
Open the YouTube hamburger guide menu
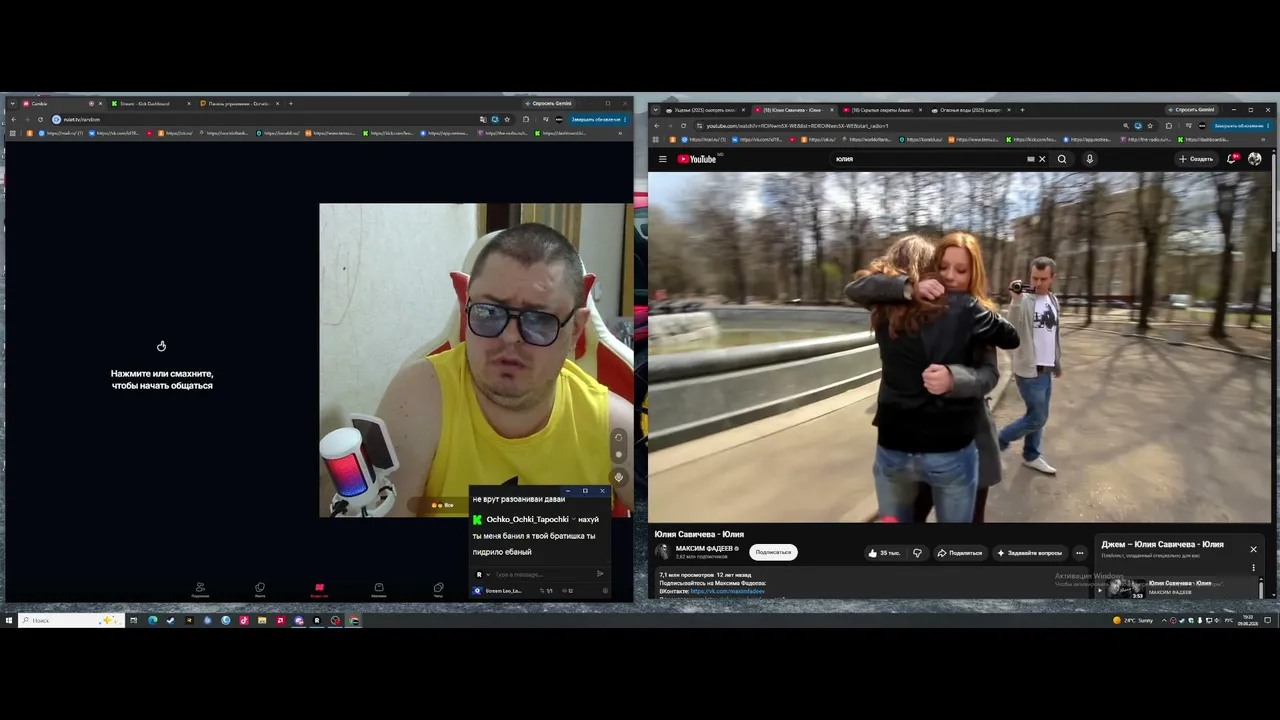pyautogui.click(x=662, y=159)
